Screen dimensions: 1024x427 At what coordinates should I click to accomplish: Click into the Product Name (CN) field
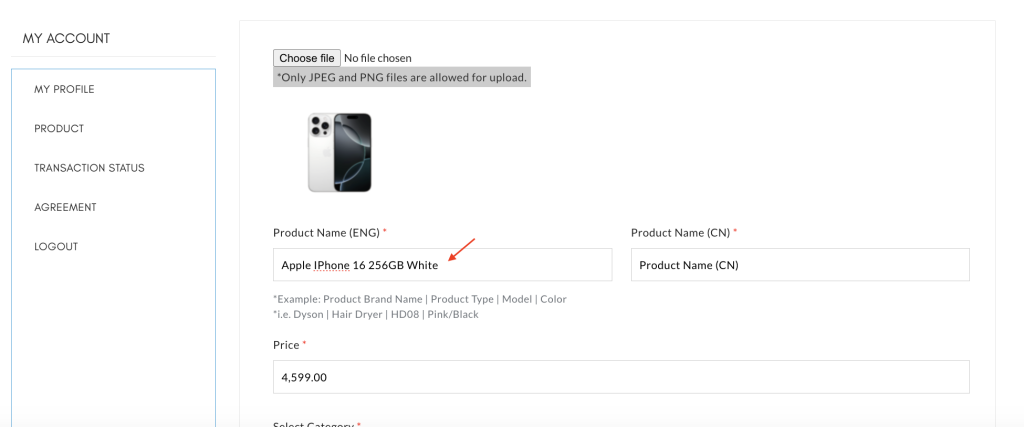(800, 264)
